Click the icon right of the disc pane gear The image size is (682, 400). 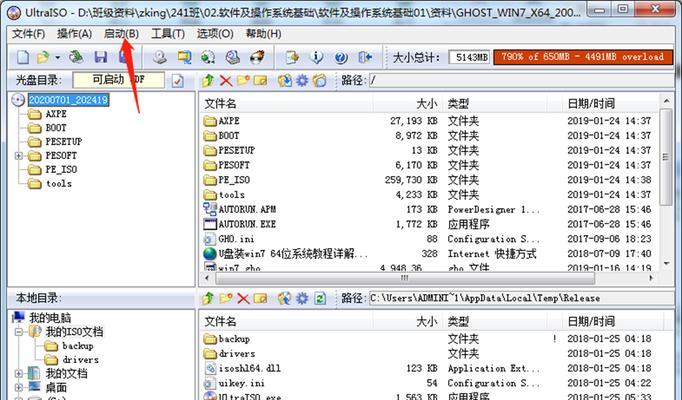[320, 80]
